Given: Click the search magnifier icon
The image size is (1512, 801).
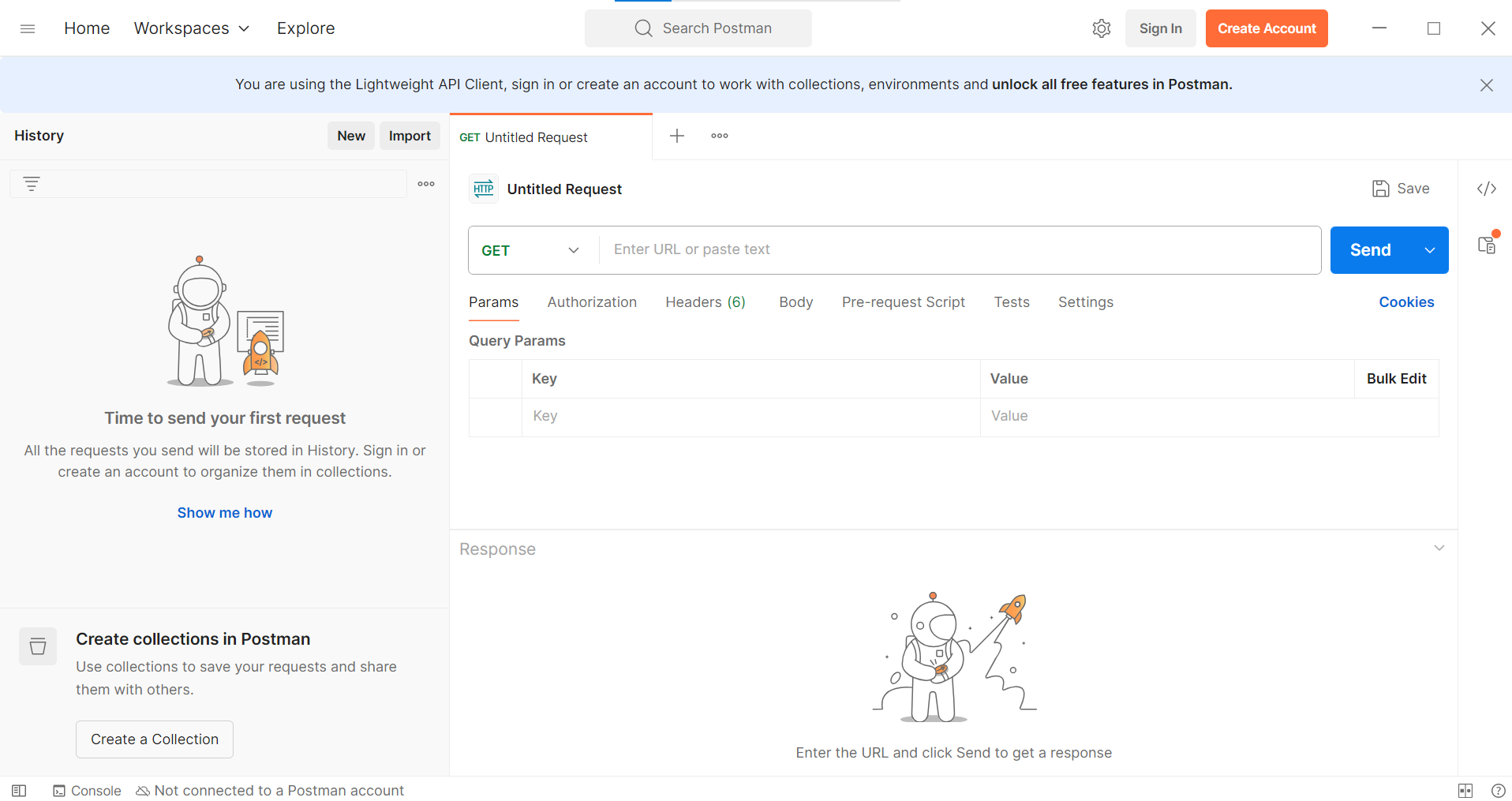Looking at the screenshot, I should point(644,28).
